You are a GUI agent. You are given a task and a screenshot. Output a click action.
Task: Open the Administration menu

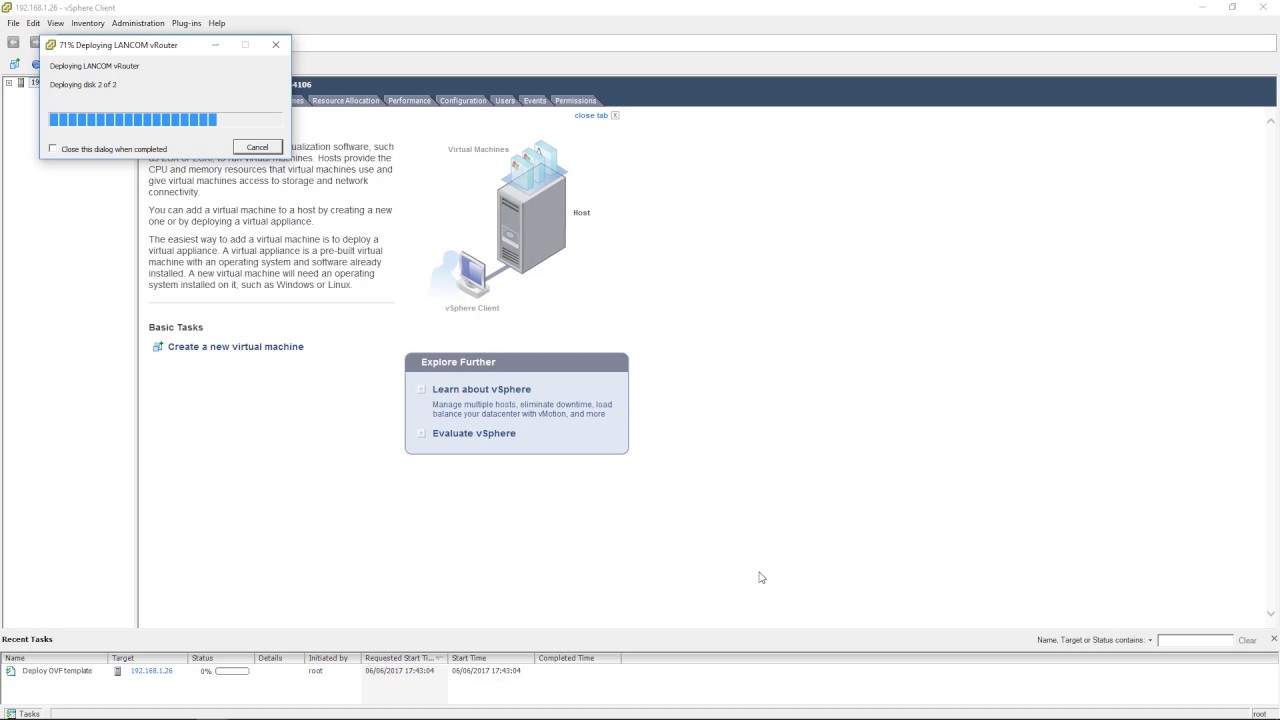[x=138, y=23]
